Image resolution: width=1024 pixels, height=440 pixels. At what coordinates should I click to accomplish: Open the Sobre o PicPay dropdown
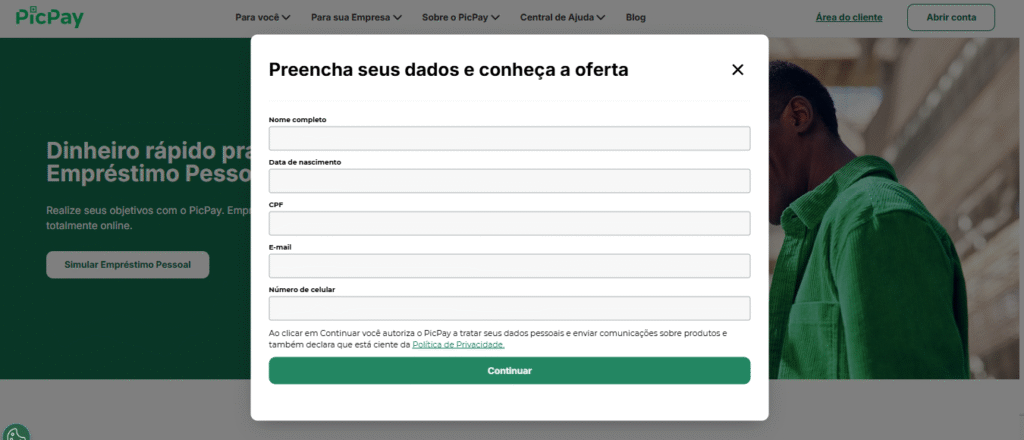pos(460,17)
